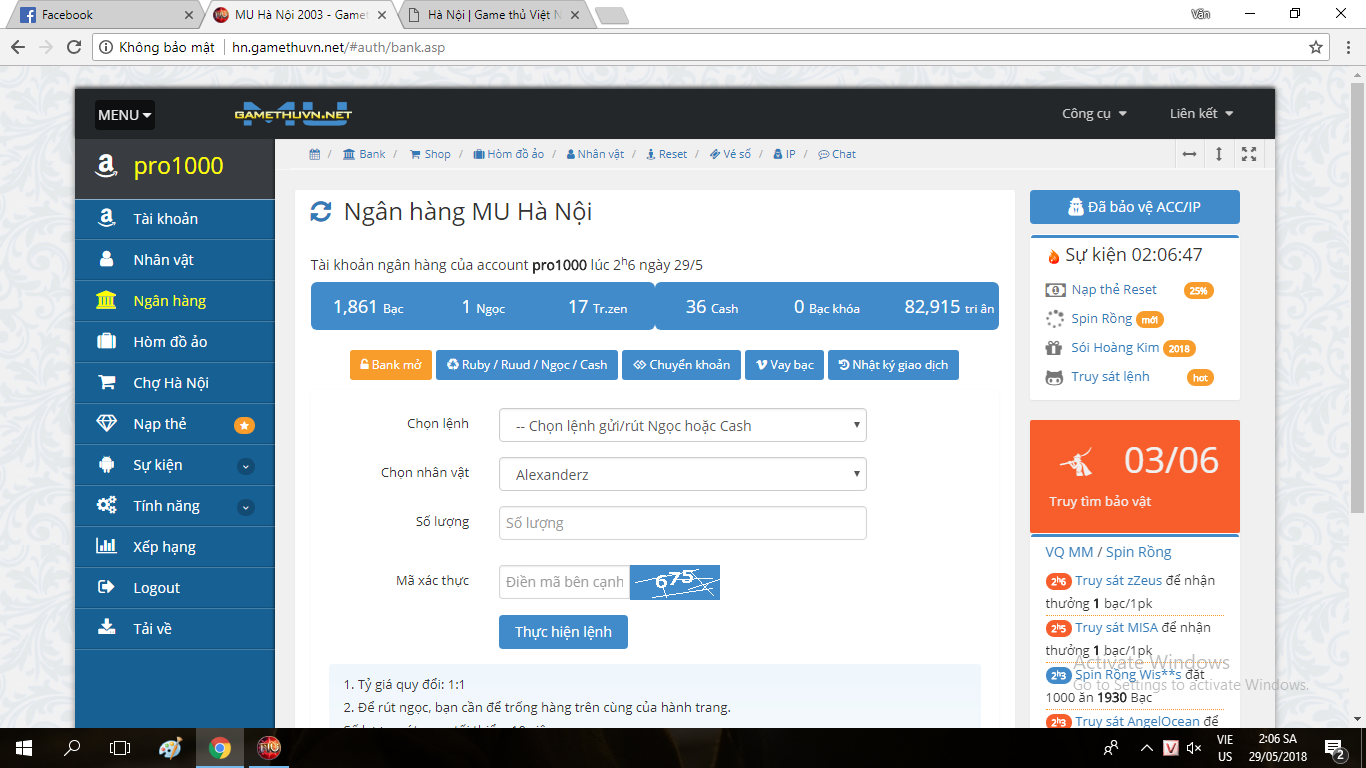This screenshot has height=768, width=1366.
Task: Open Shop link with cart icon
Action: pos(430,154)
